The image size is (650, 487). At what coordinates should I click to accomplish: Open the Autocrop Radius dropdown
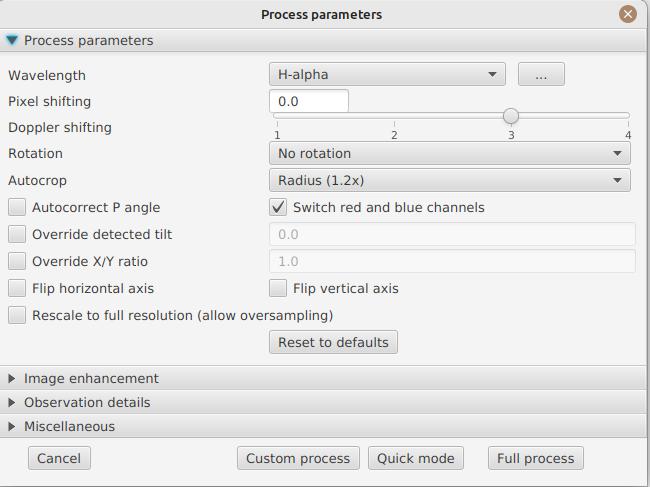(x=449, y=180)
